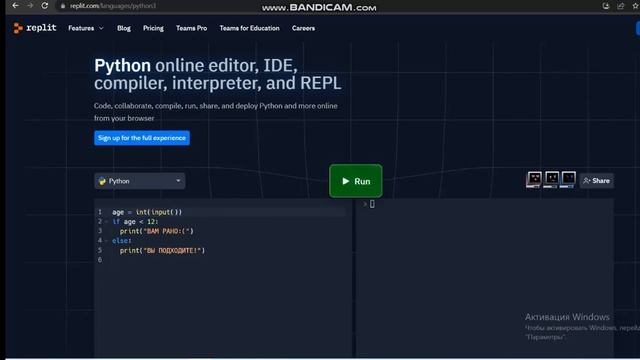Reload the page with refresh icon

44,6
